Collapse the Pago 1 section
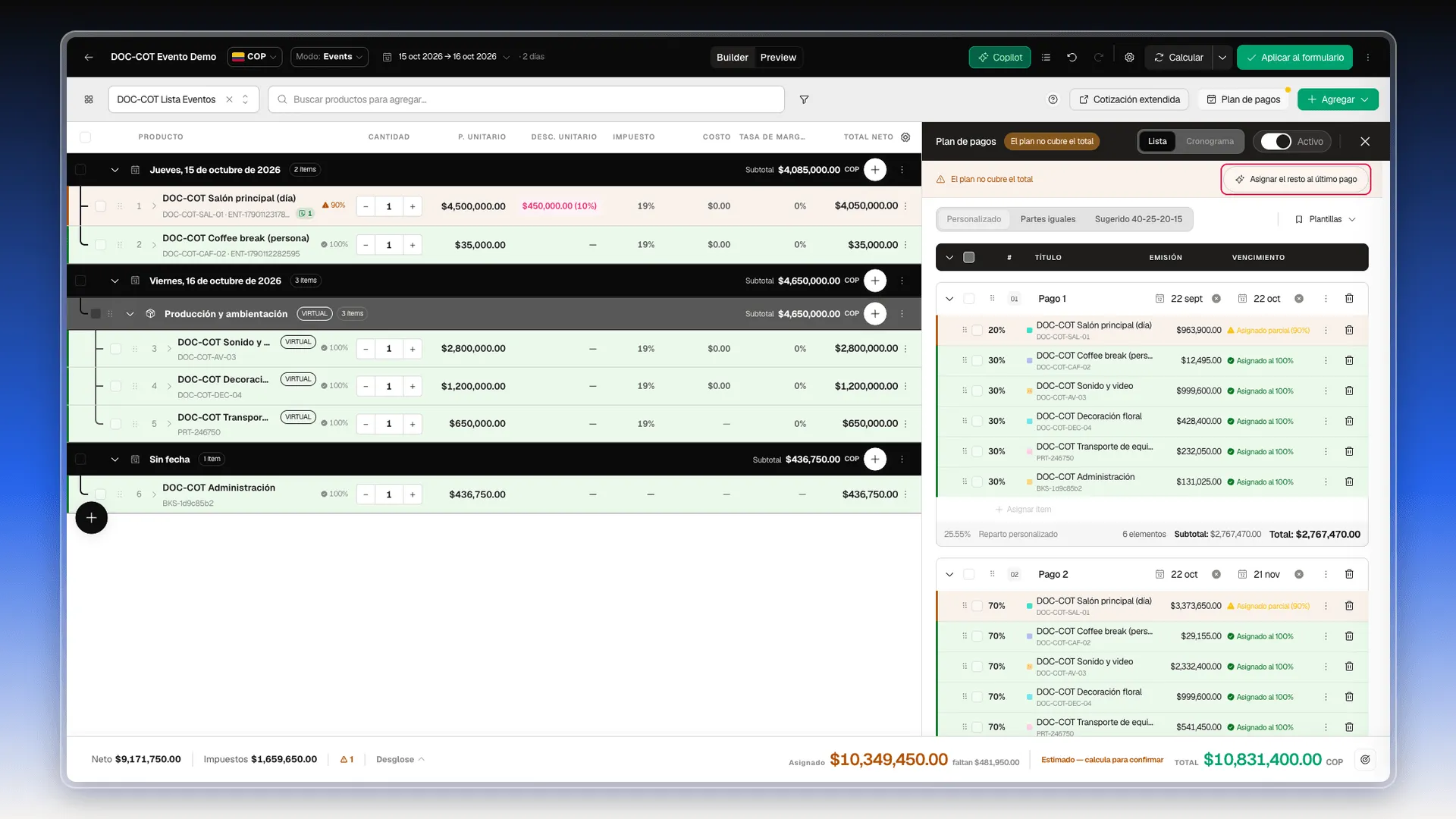Viewport: 1456px width, 819px height. pyautogui.click(x=949, y=299)
